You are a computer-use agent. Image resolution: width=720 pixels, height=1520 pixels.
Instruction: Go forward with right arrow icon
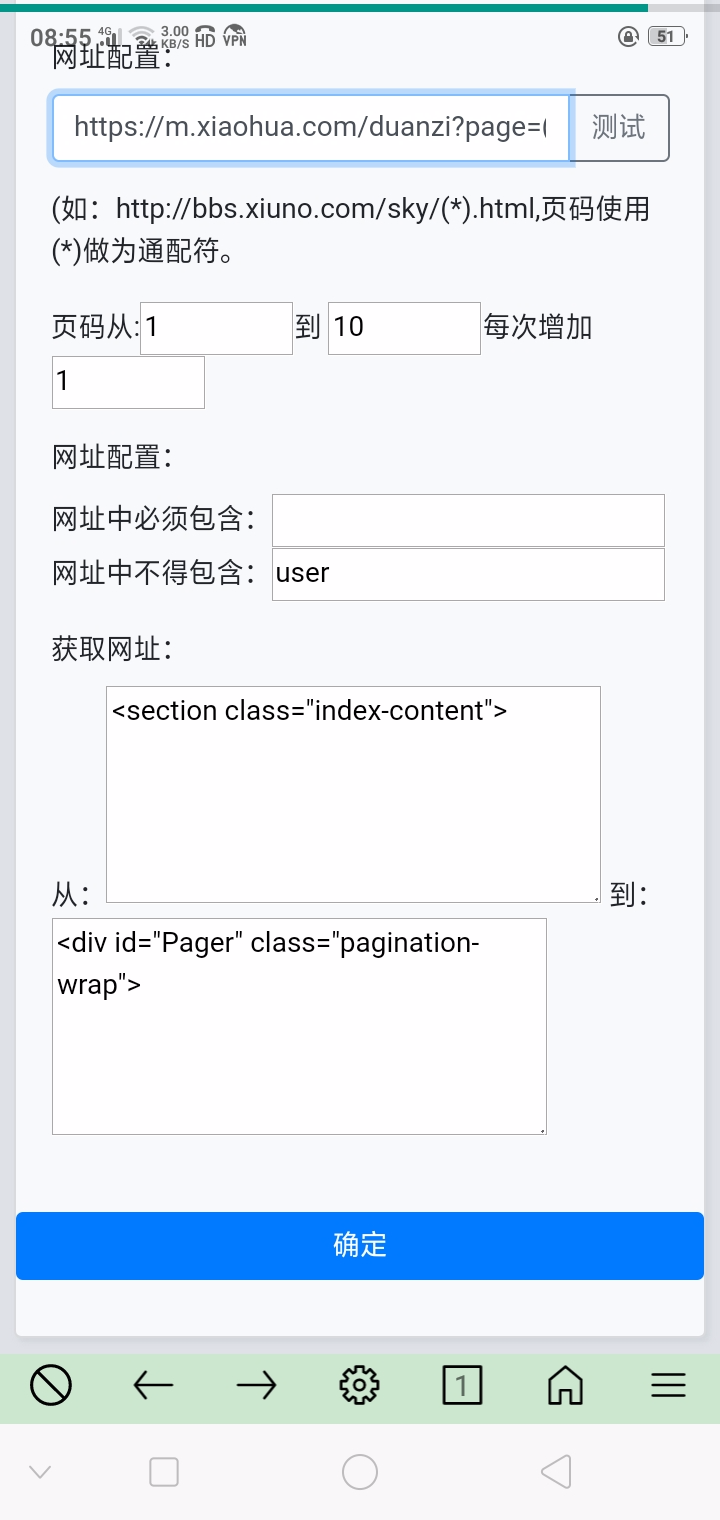(x=256, y=1385)
